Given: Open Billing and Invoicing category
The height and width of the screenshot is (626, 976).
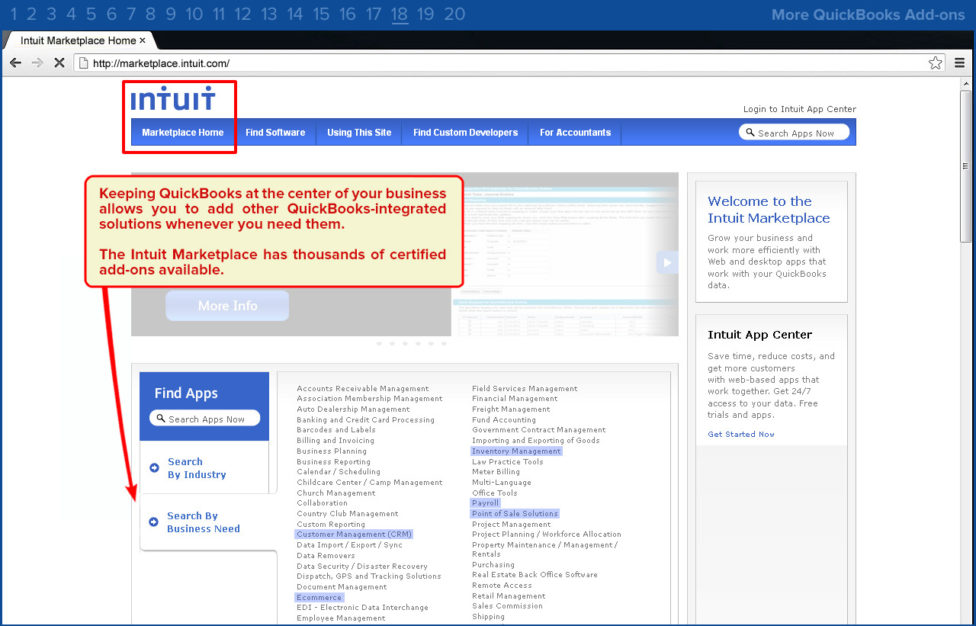Looking at the screenshot, I should pyautogui.click(x=336, y=441).
